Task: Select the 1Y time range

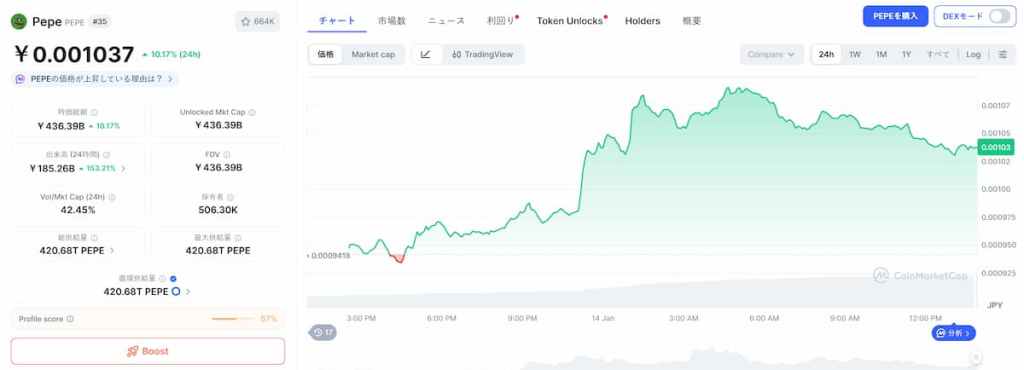Action: pos(906,55)
